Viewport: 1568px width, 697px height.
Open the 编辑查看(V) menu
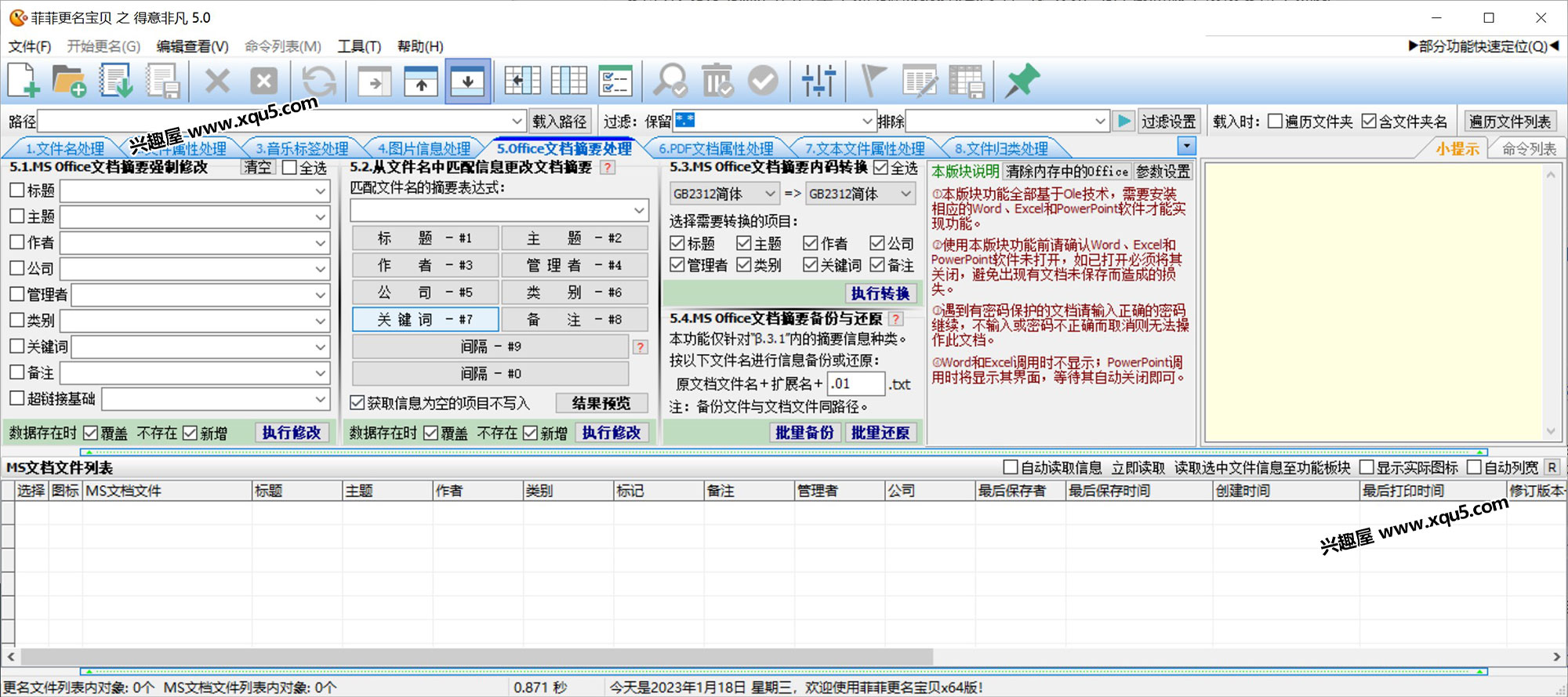coord(192,46)
